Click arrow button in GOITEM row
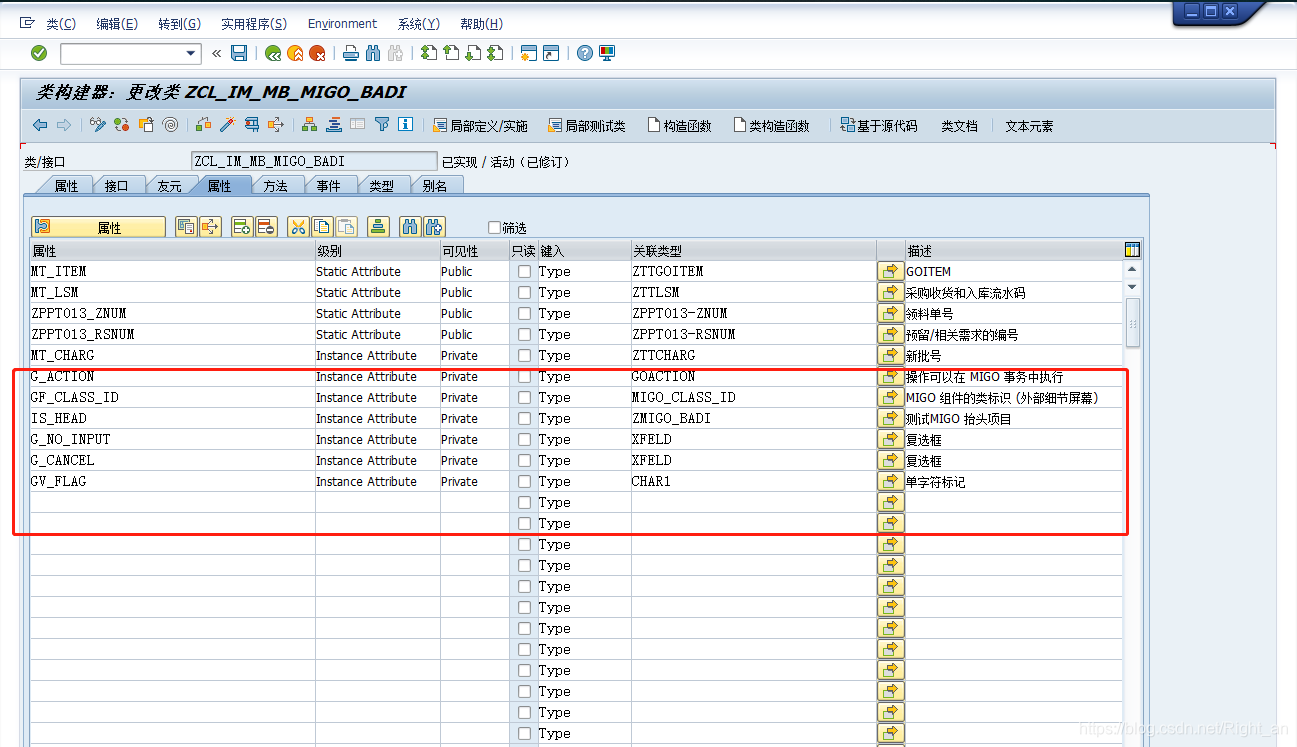 tap(890, 271)
